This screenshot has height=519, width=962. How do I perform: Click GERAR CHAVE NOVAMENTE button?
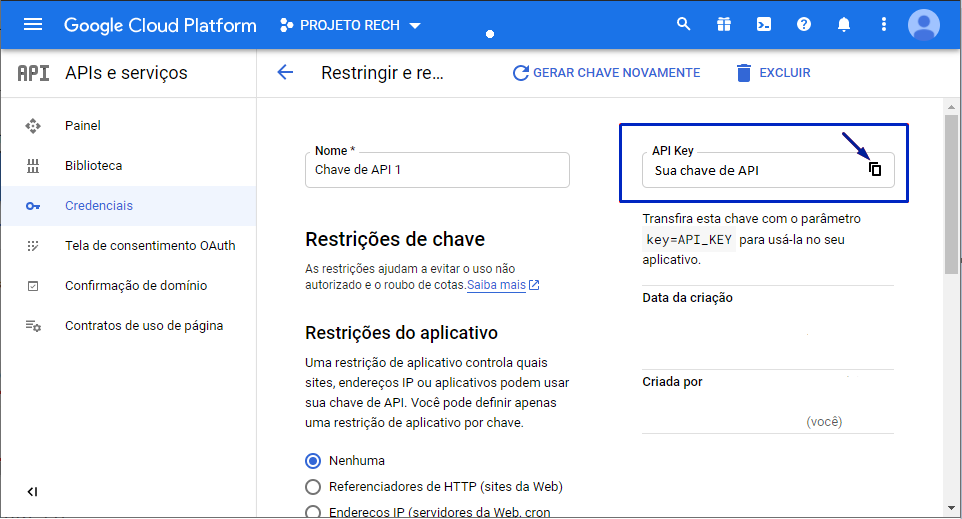(606, 73)
